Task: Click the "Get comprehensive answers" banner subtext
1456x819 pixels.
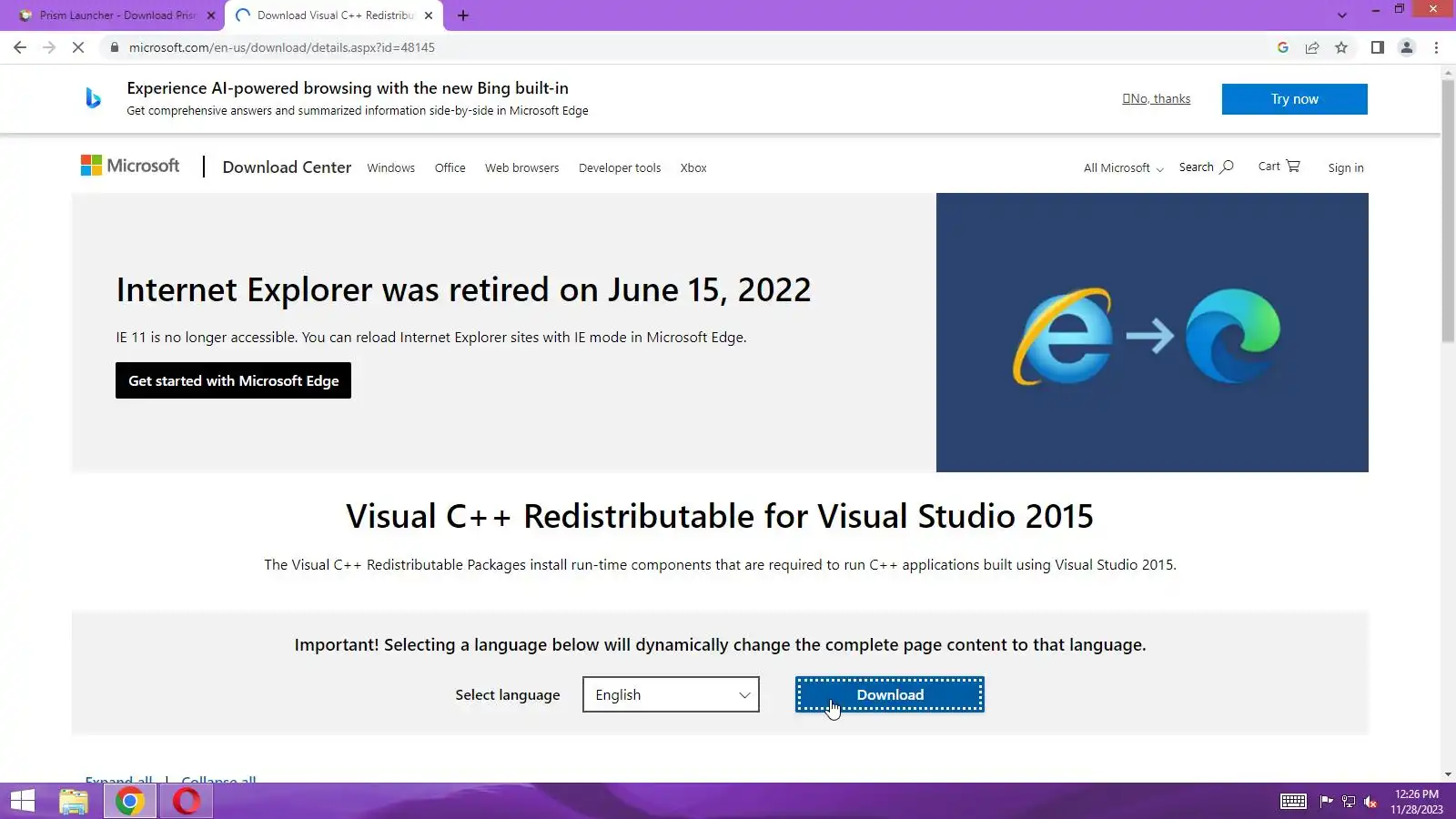Action: pyautogui.click(x=358, y=111)
